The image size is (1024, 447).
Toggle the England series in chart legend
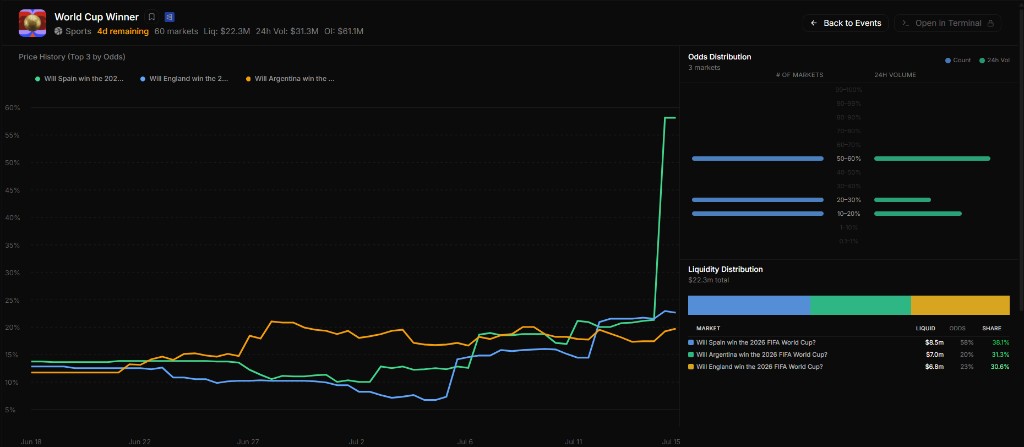184,78
